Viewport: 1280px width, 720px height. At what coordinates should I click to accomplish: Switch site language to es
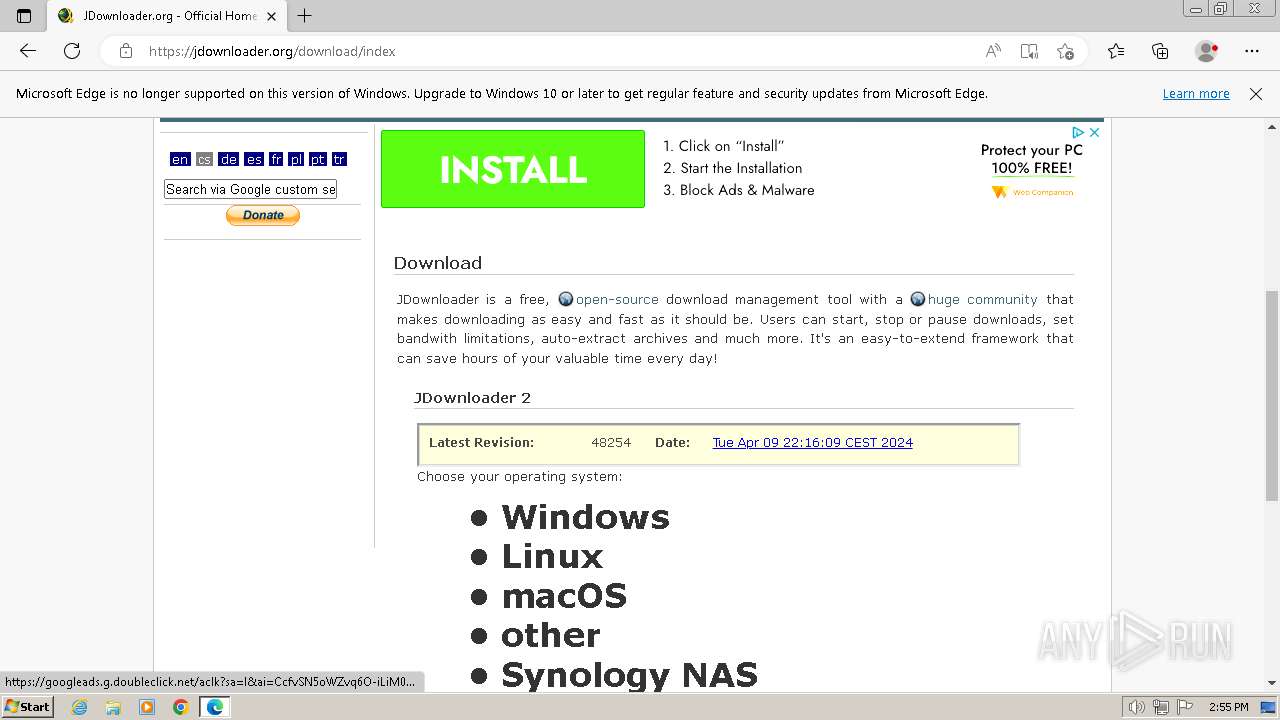click(254, 159)
